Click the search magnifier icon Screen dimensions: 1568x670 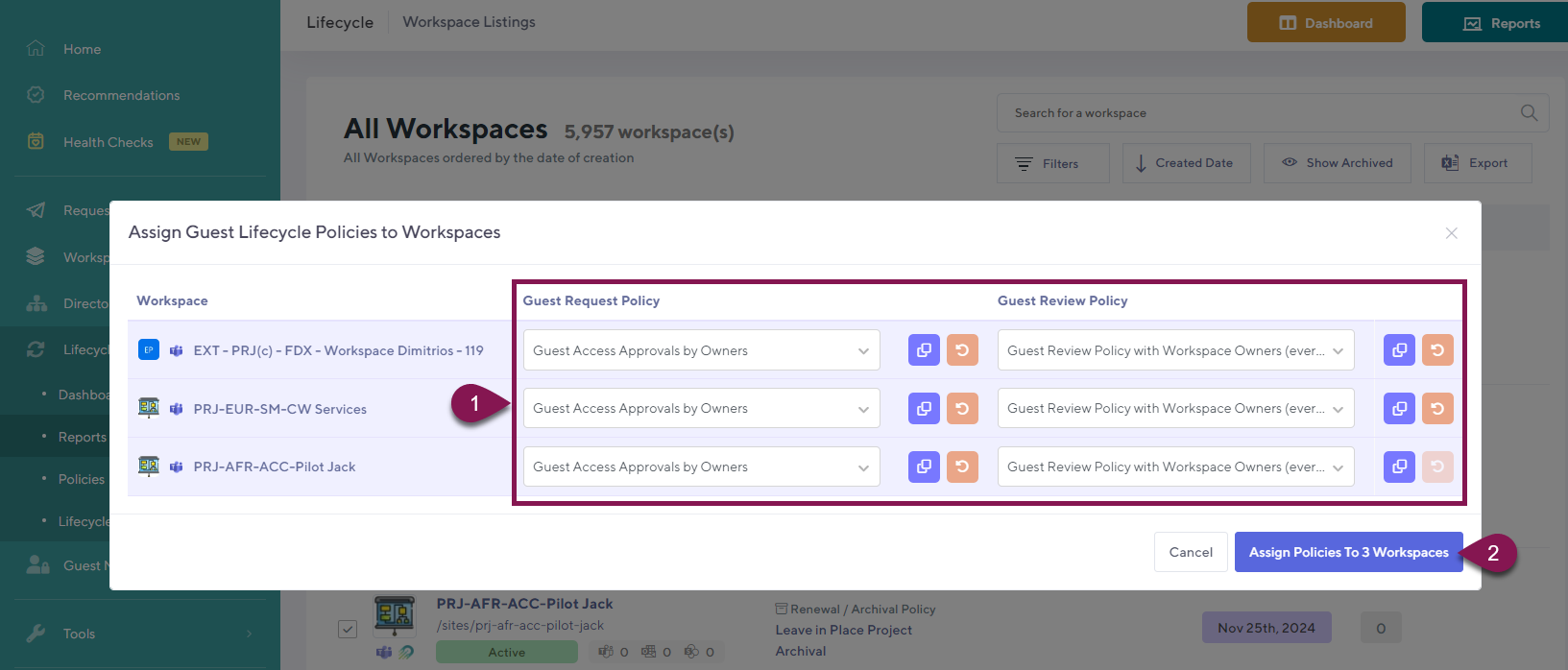coord(1529,113)
